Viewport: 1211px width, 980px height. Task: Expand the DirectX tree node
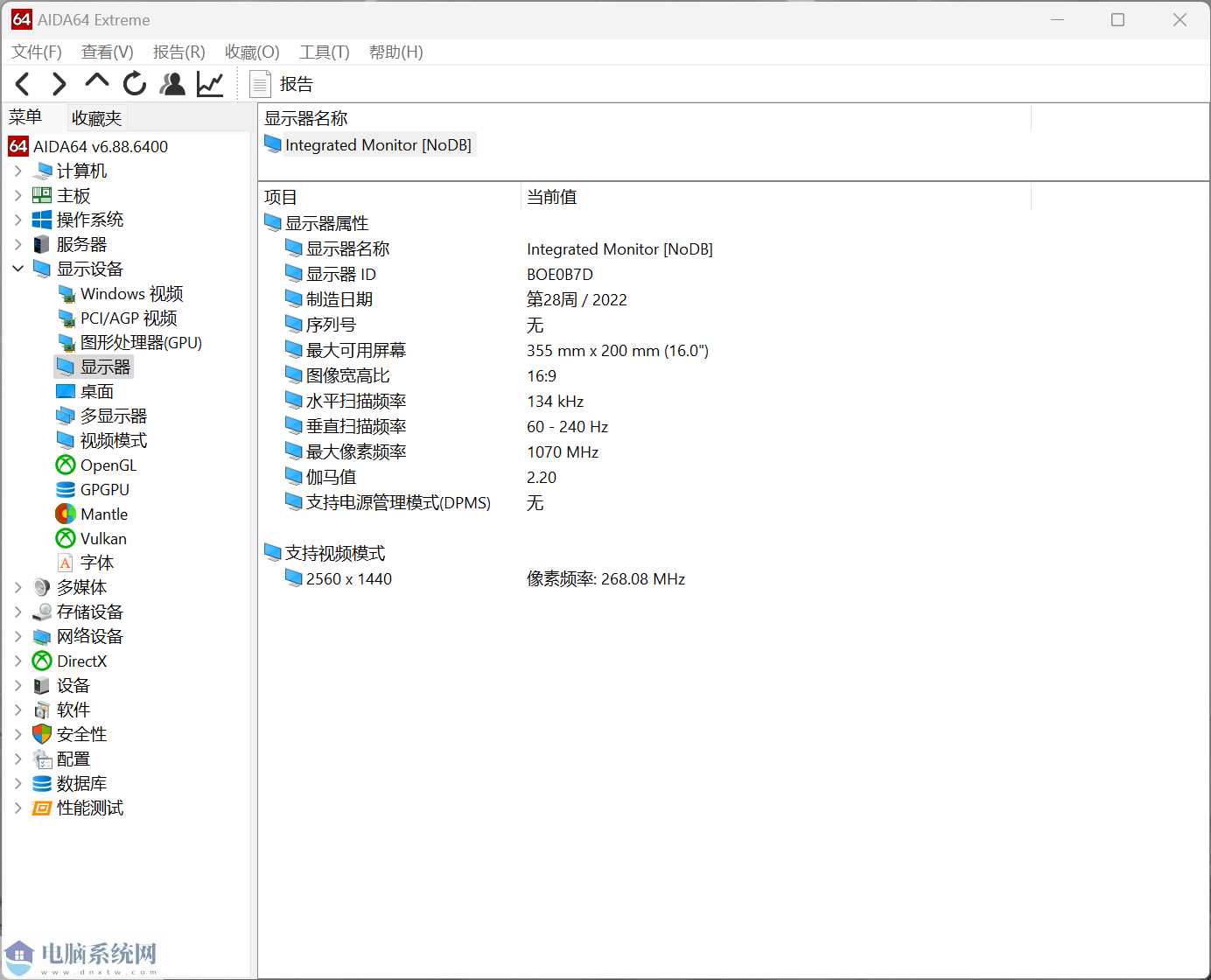pos(17,661)
